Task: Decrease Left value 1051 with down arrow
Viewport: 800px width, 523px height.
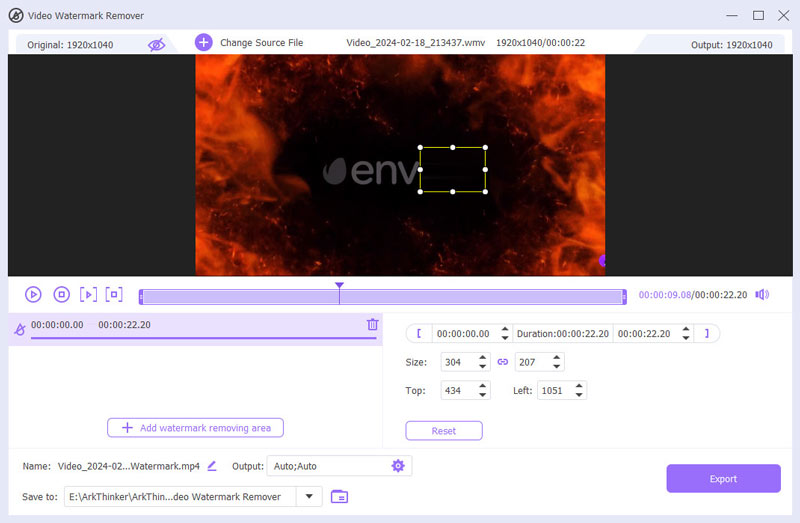Action: tap(579, 395)
